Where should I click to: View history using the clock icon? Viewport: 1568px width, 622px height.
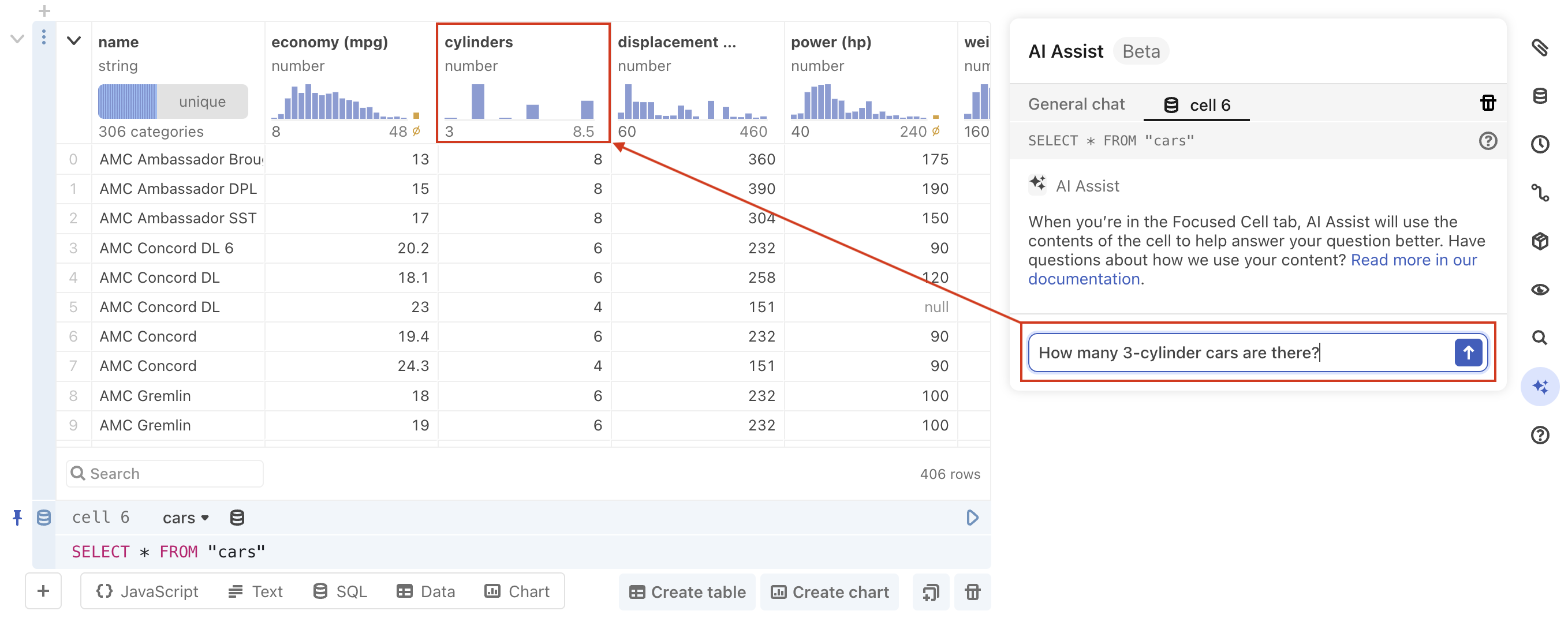click(x=1541, y=144)
